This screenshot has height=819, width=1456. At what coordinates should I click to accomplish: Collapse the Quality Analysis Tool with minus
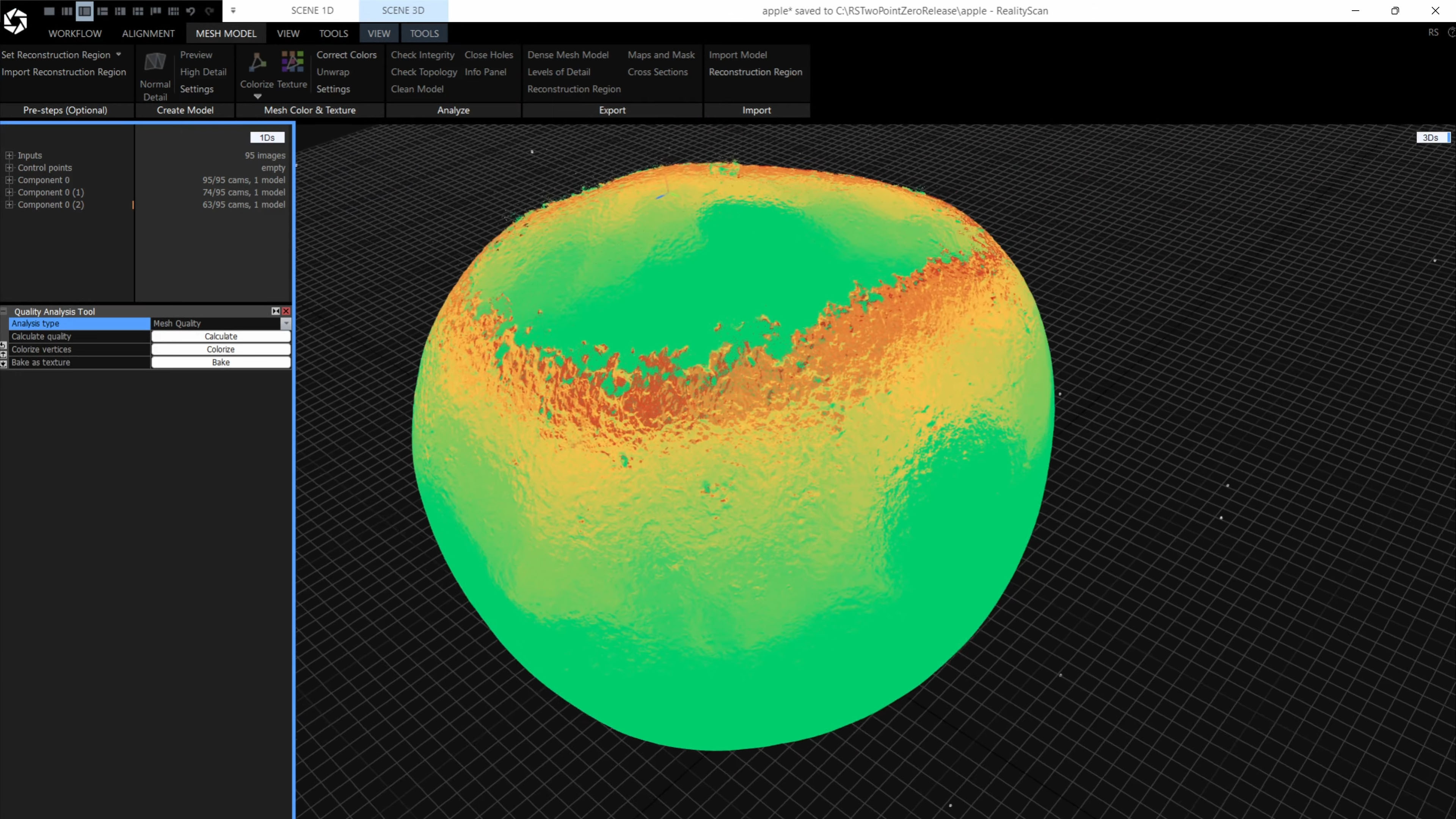point(4,311)
